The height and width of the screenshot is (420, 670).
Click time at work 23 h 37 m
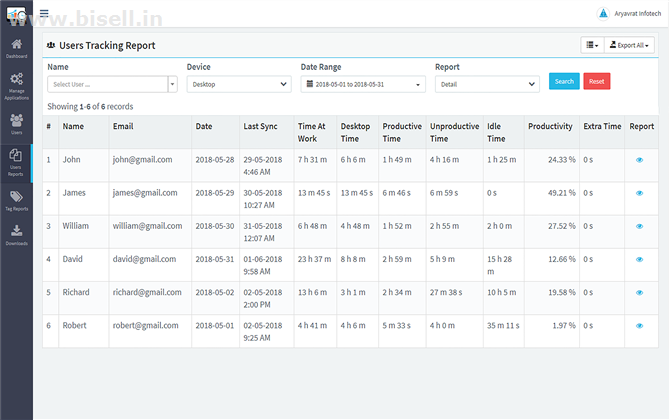(314, 259)
